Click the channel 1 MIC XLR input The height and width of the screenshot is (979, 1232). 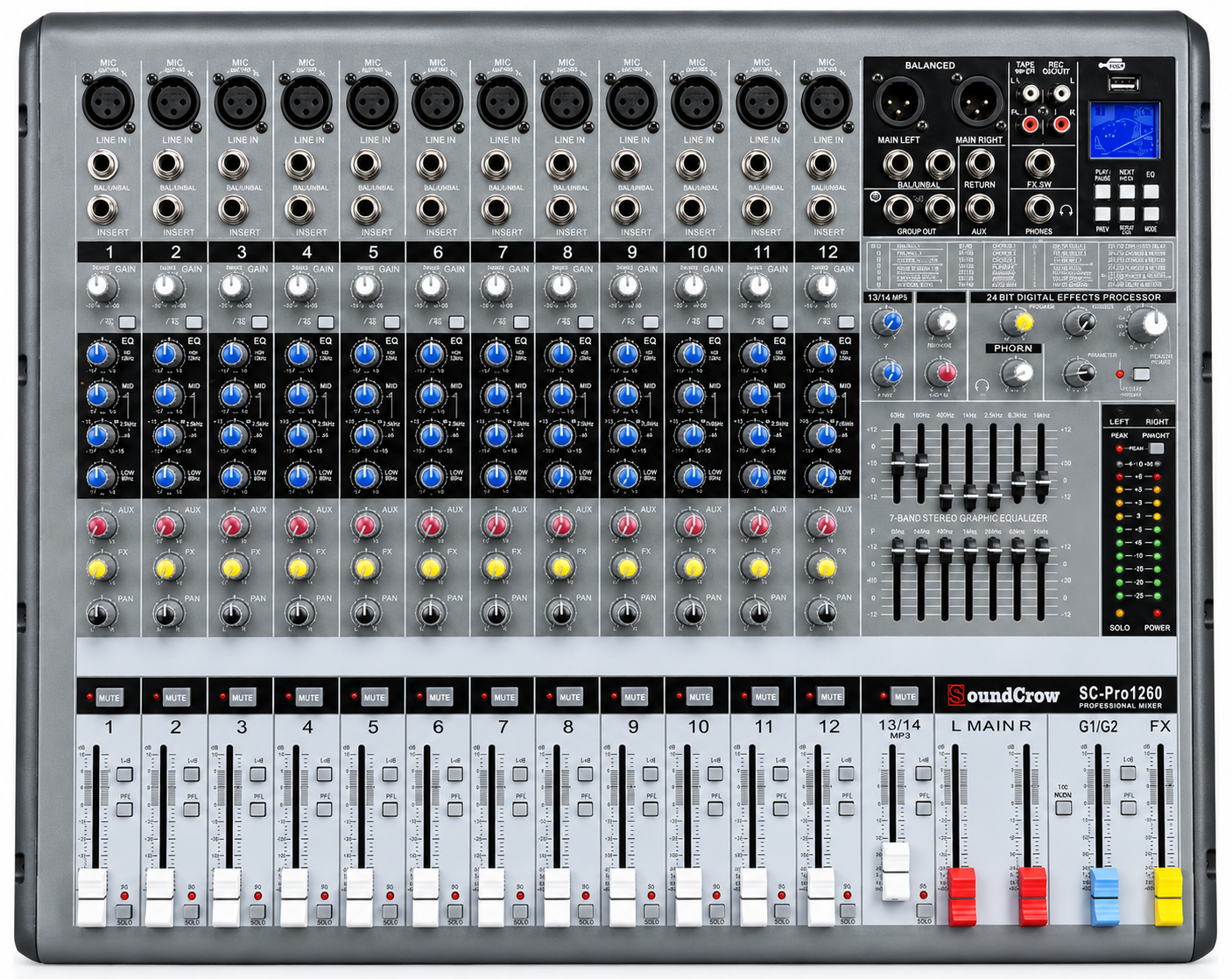pyautogui.click(x=108, y=102)
